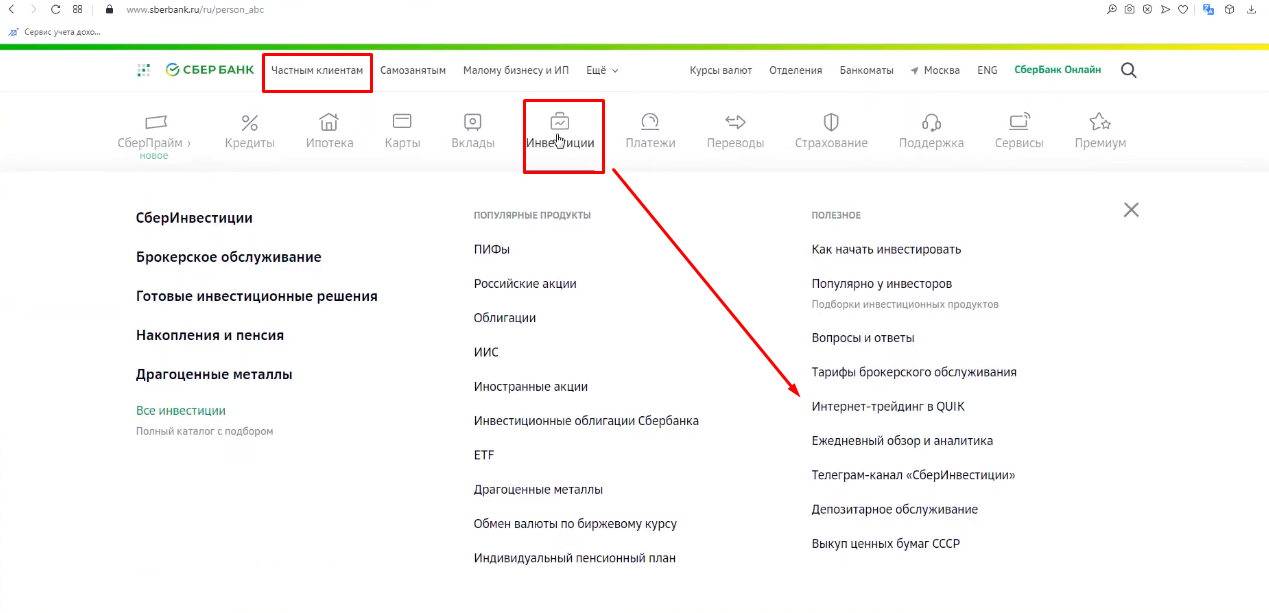Open the Поддержка headset icon

931,122
